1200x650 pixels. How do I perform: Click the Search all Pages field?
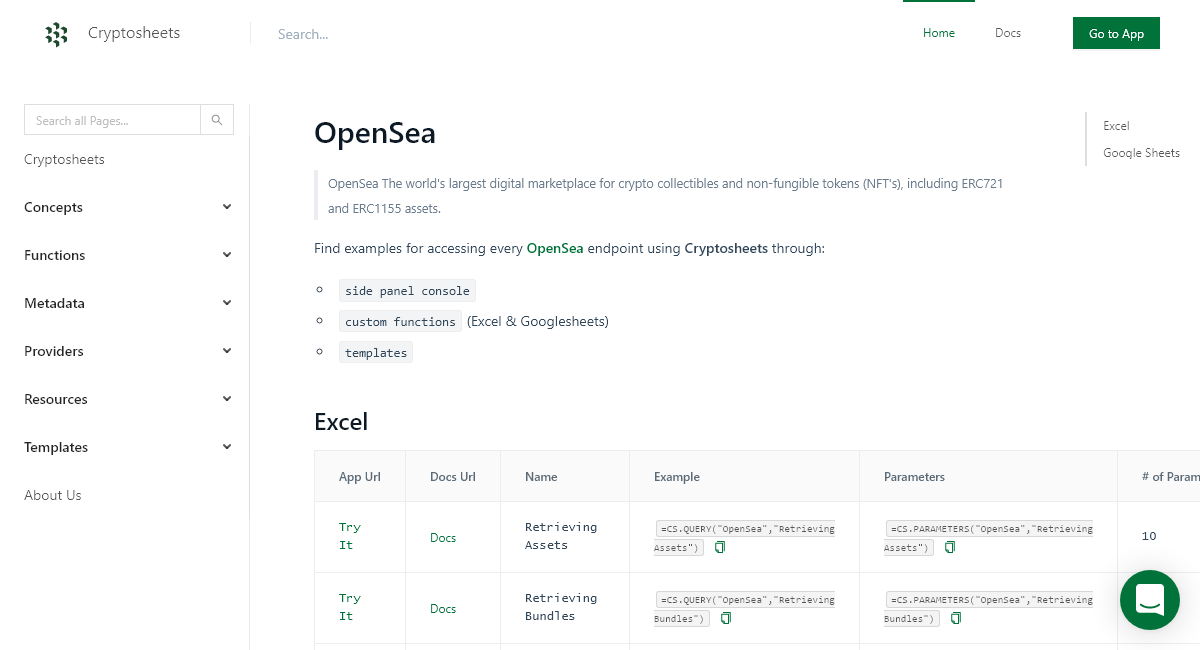(x=112, y=119)
